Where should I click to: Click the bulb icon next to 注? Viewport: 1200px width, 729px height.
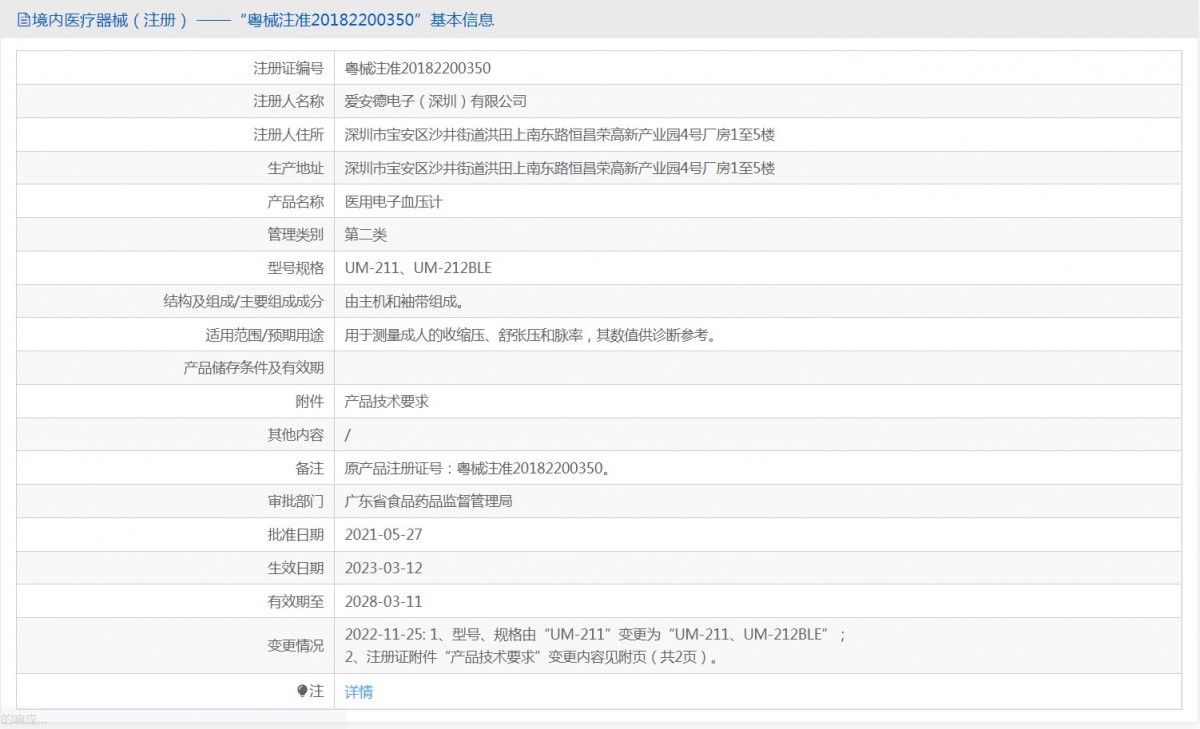pyautogui.click(x=302, y=691)
